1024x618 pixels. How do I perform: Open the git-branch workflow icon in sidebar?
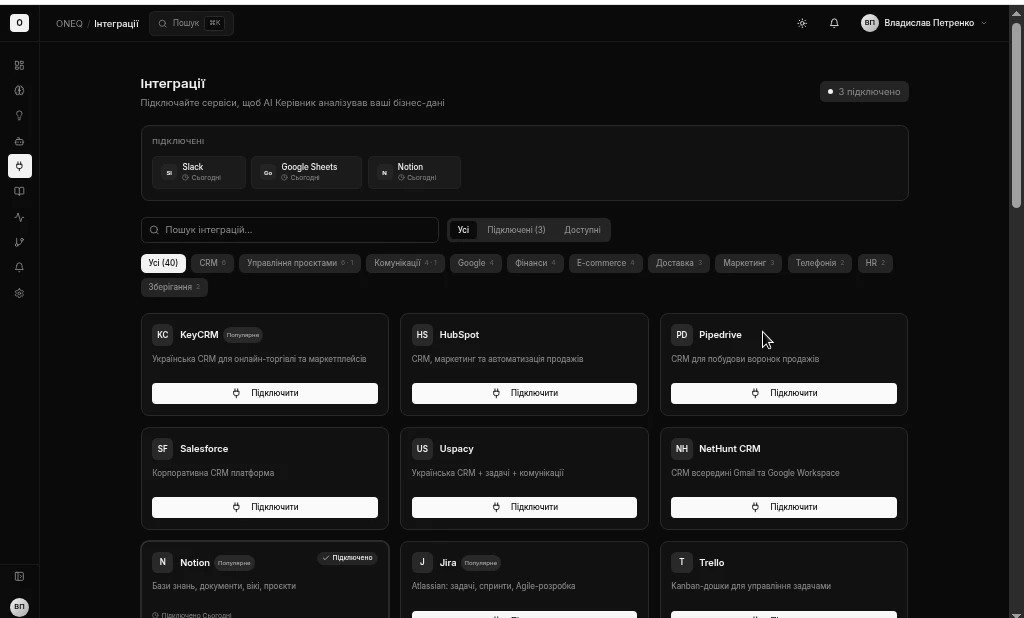[20, 242]
